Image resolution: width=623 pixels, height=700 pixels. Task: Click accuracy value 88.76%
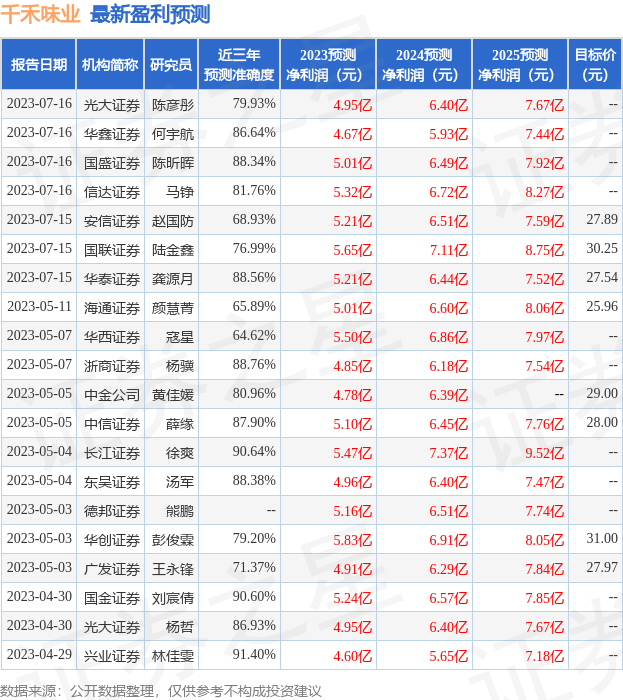click(x=254, y=364)
